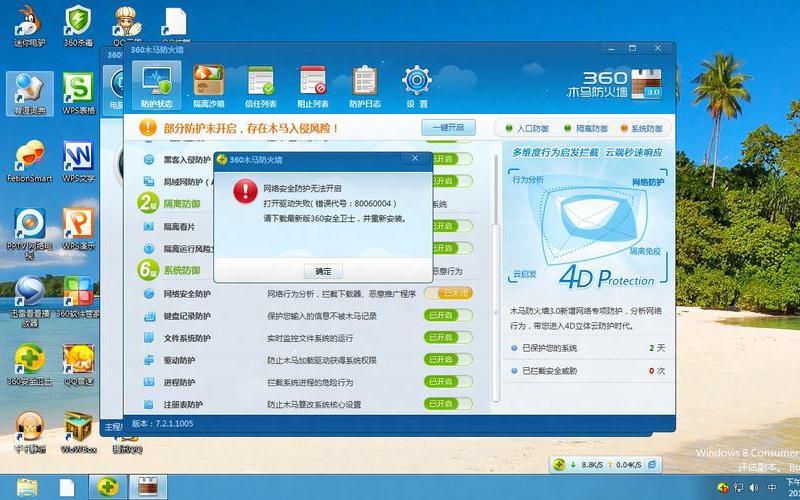Select the FetionSmart desktop icon
Image resolution: width=800 pixels, height=500 pixels.
point(30,161)
